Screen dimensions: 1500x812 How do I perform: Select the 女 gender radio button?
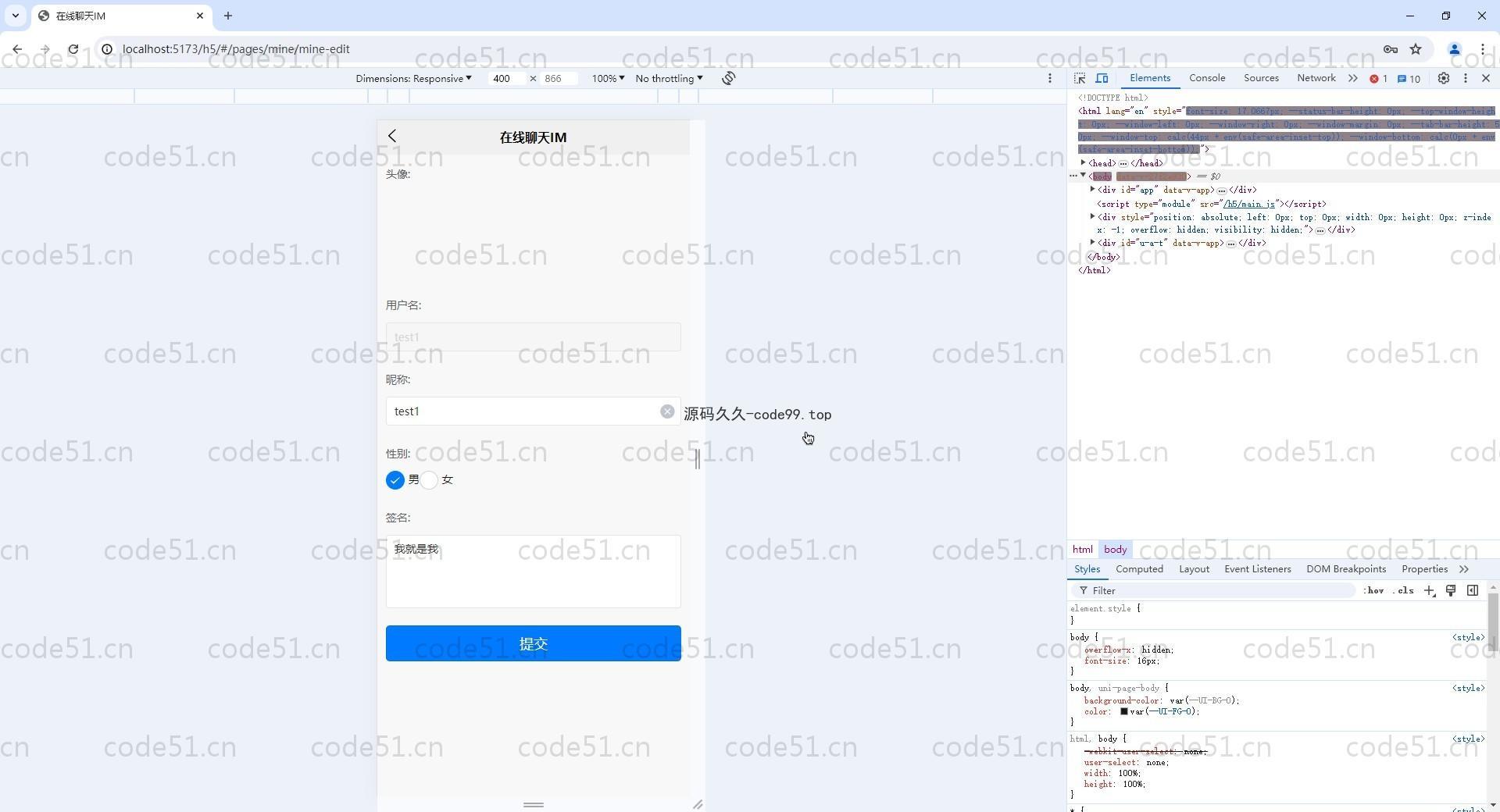pyautogui.click(x=430, y=480)
